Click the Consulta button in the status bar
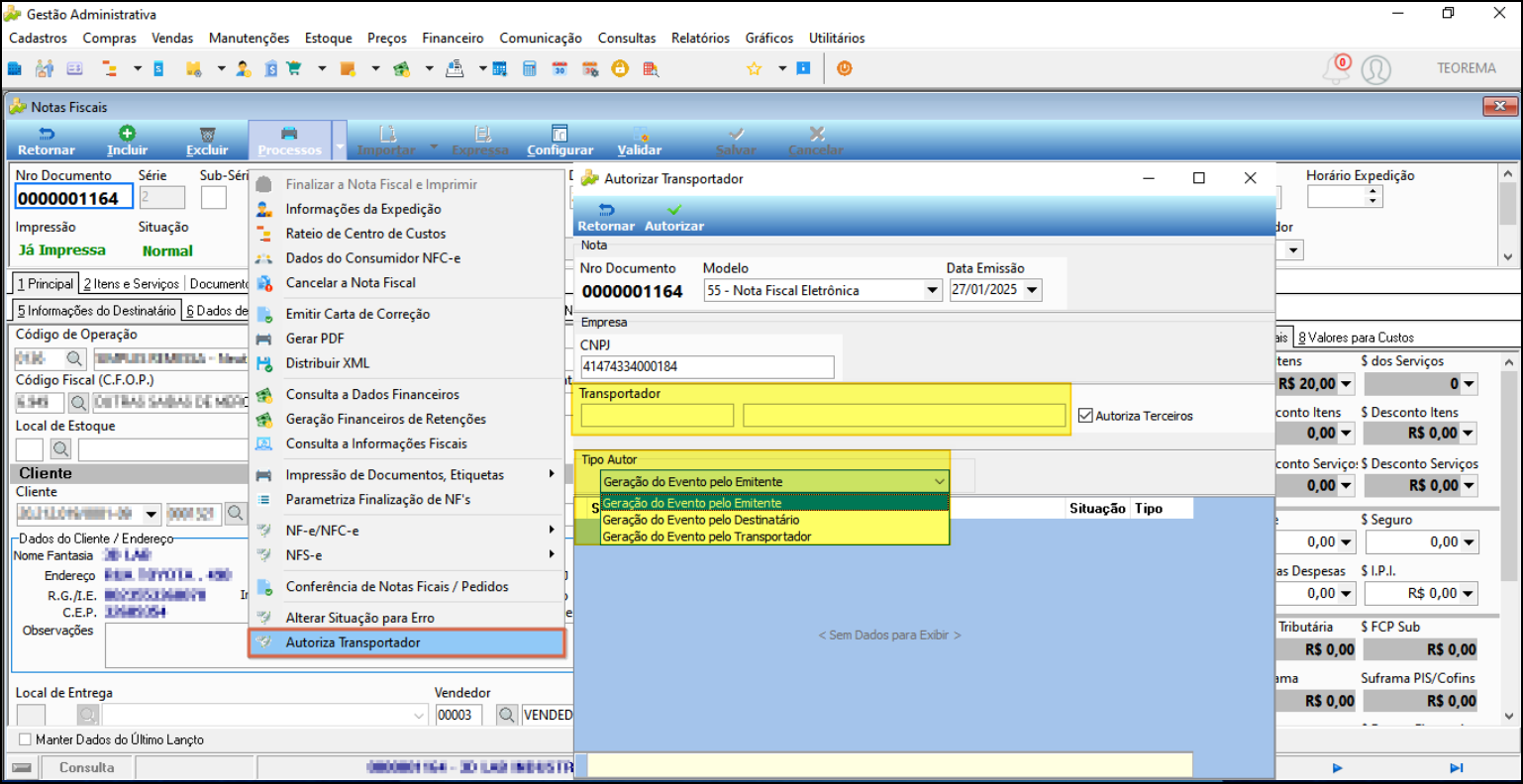Viewport: 1523px width, 784px height. 86,767
